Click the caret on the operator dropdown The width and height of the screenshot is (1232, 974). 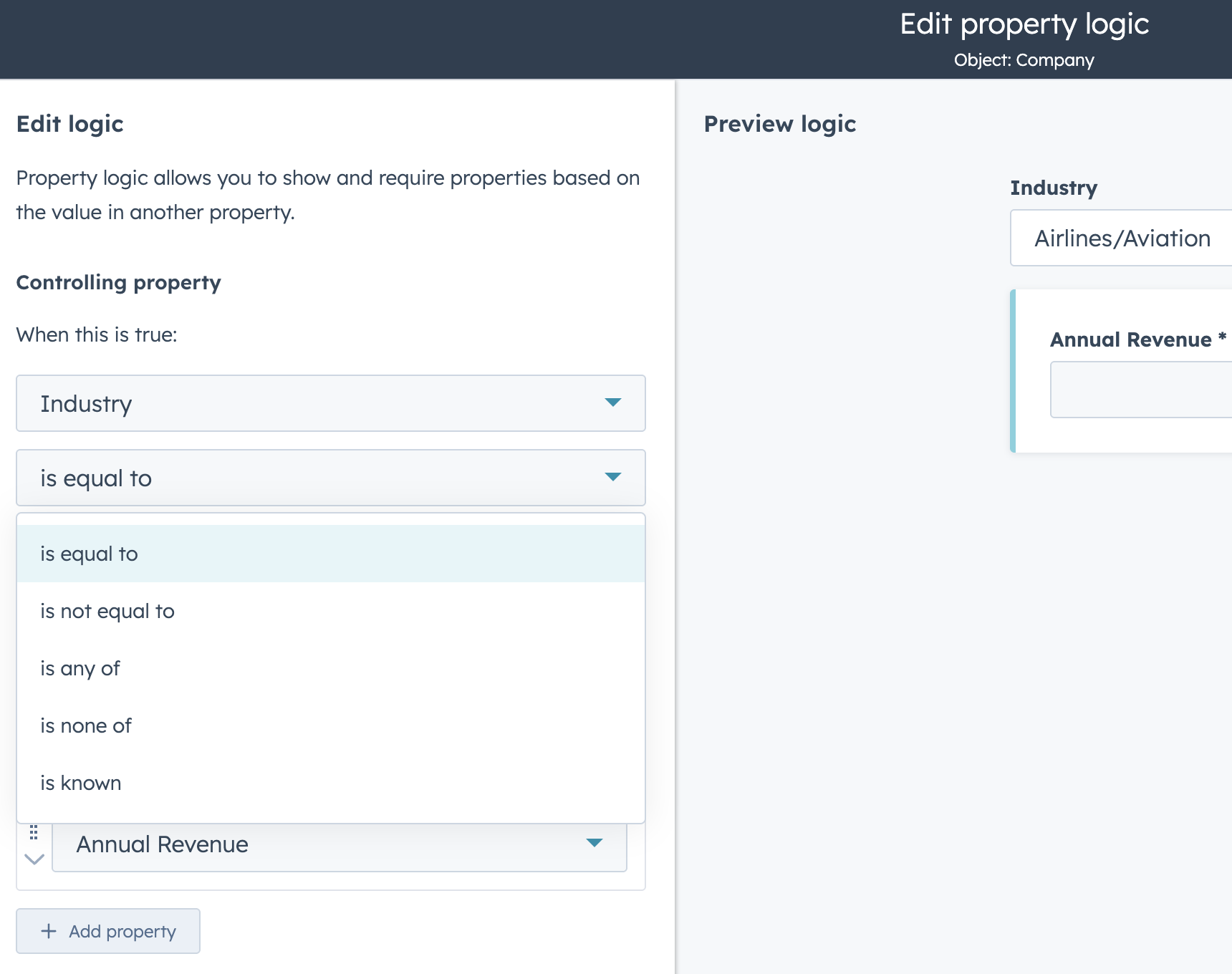click(x=612, y=477)
